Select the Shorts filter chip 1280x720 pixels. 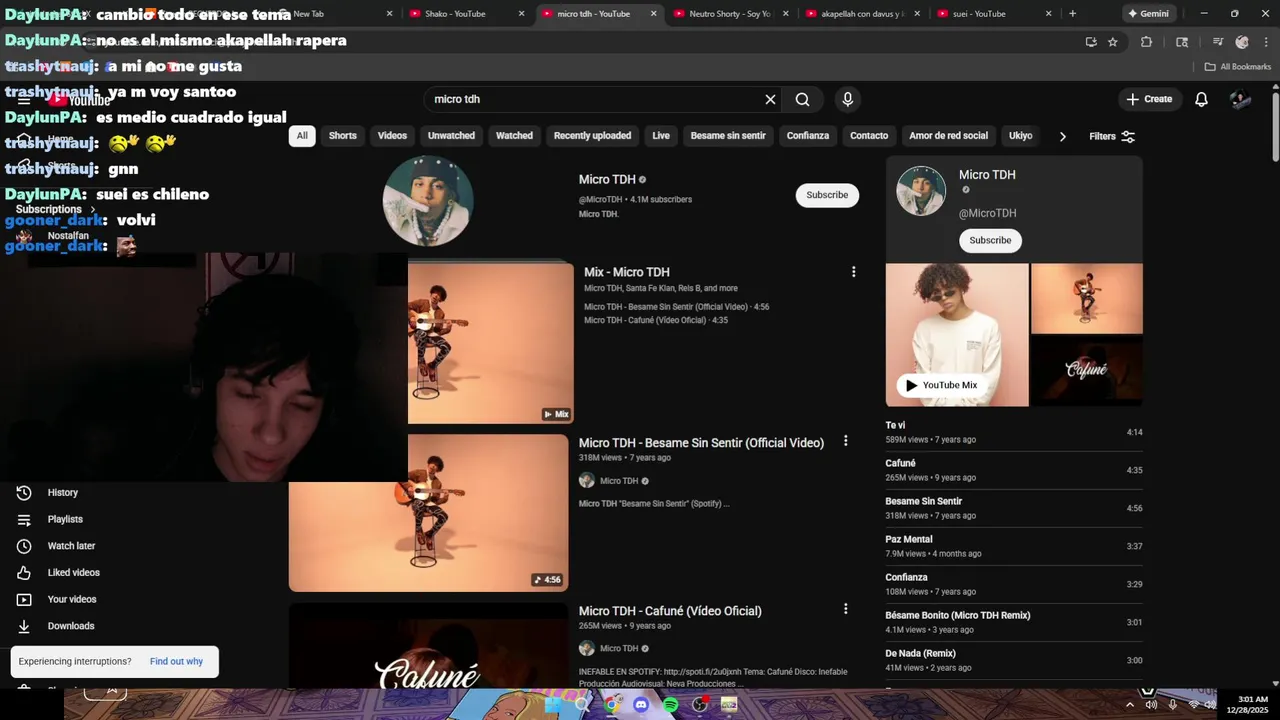343,136
